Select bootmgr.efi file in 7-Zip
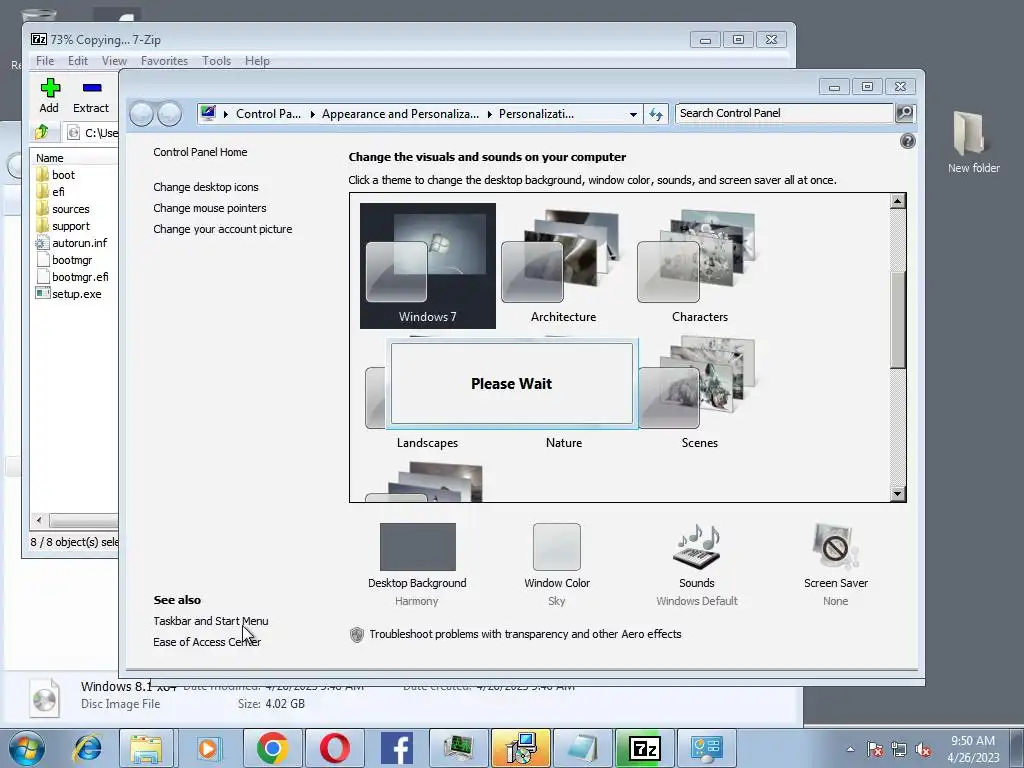Image resolution: width=1024 pixels, height=768 pixels. pos(72,277)
